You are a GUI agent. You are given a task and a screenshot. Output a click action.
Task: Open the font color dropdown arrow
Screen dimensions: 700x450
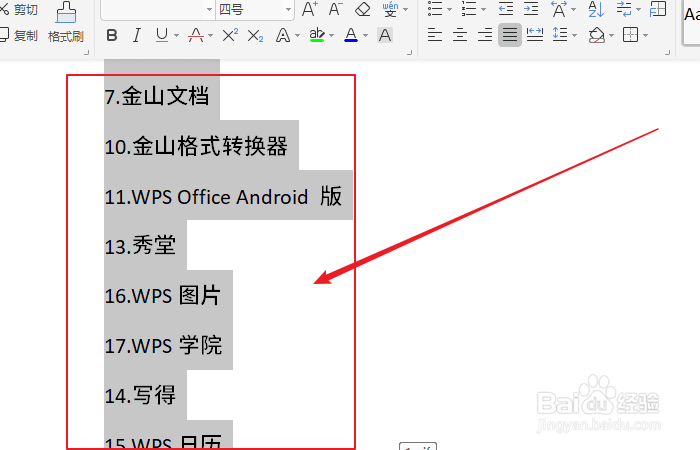(366, 35)
